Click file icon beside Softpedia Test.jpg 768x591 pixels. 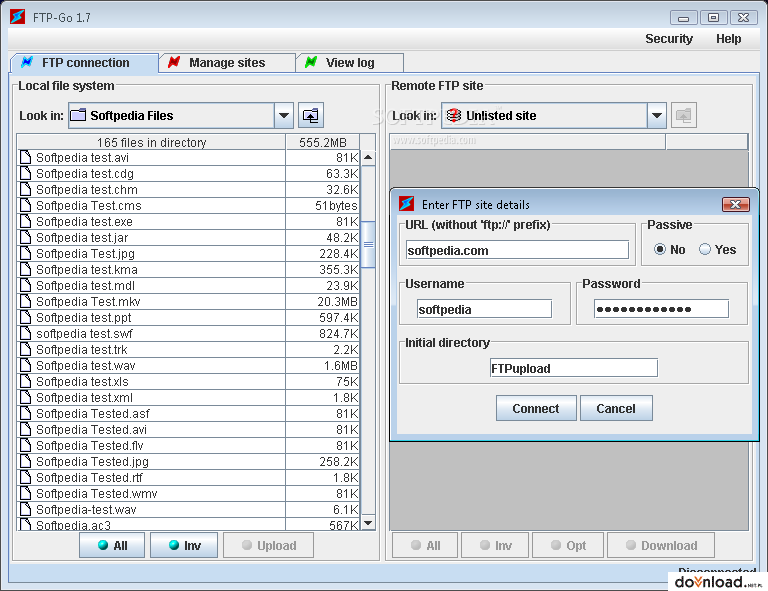25,253
